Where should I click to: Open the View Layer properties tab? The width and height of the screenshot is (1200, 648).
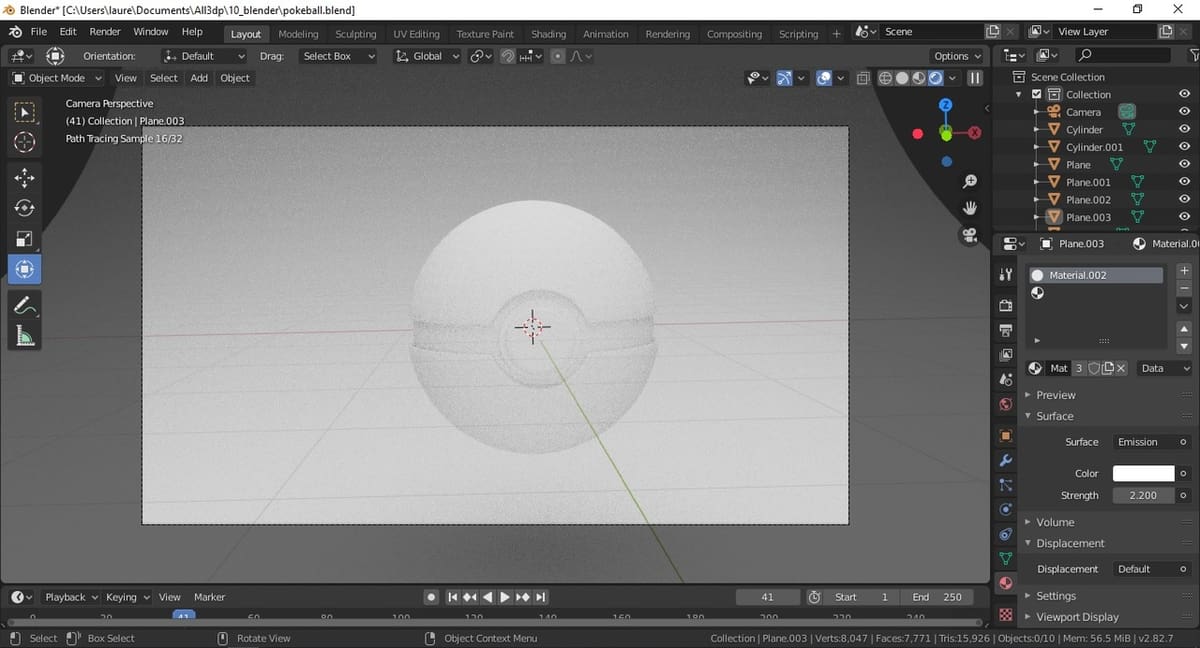[x=1006, y=355]
